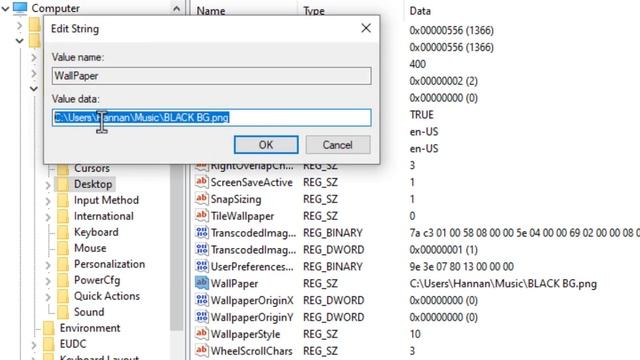Viewport: 640px width, 360px height.
Task: Click the Personalization folder icon
Action: point(63,264)
